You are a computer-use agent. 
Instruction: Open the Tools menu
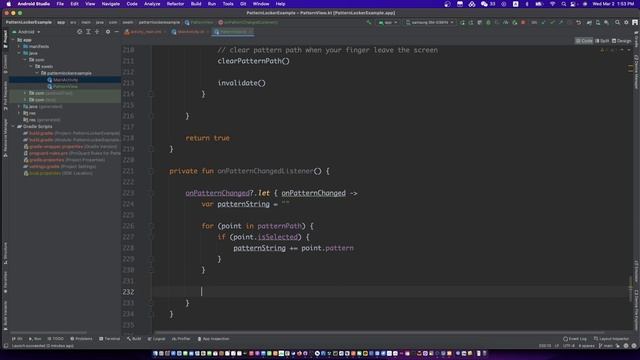click(228, 4)
